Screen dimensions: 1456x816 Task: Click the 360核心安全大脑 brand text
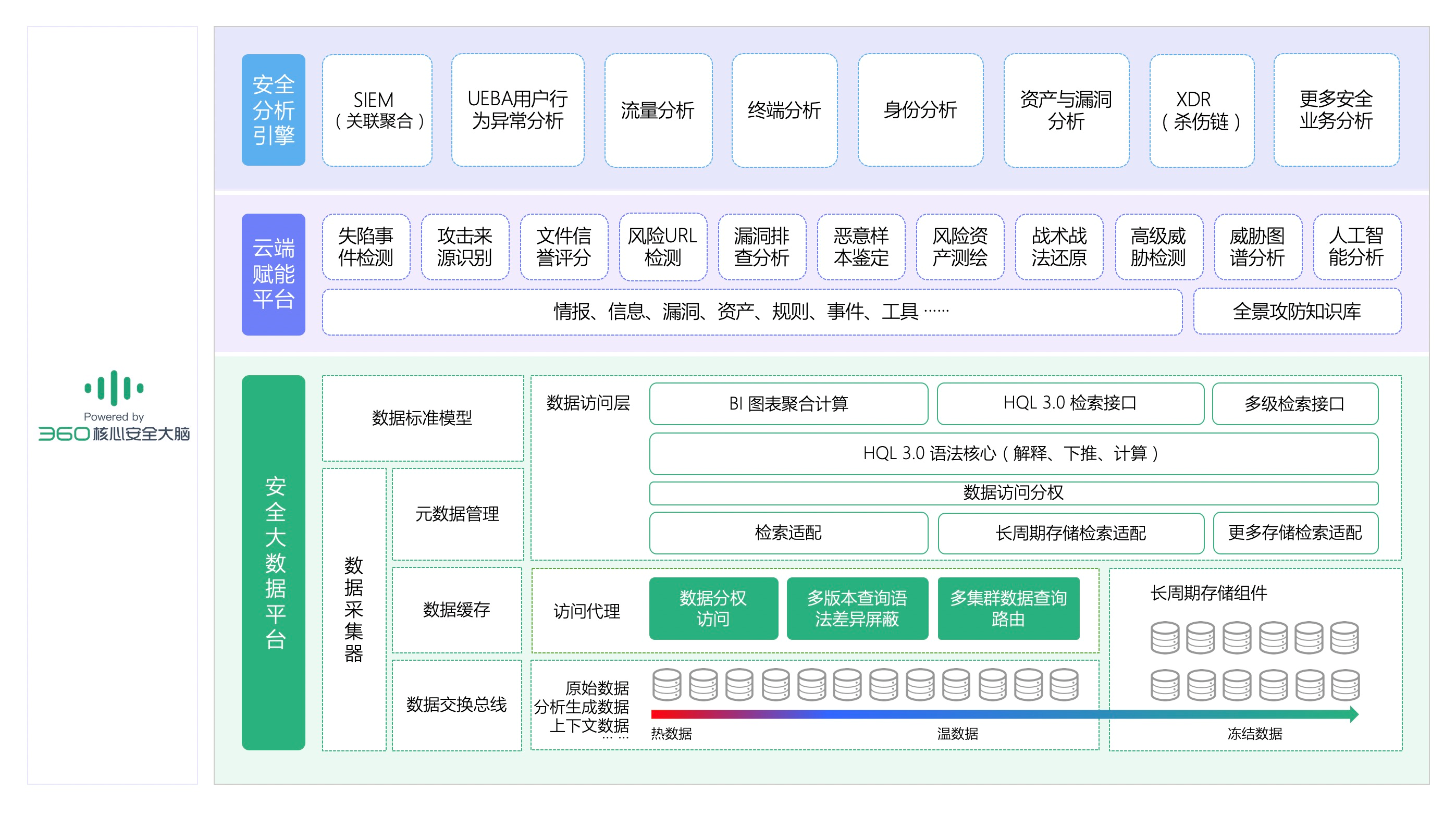pyautogui.click(x=114, y=434)
